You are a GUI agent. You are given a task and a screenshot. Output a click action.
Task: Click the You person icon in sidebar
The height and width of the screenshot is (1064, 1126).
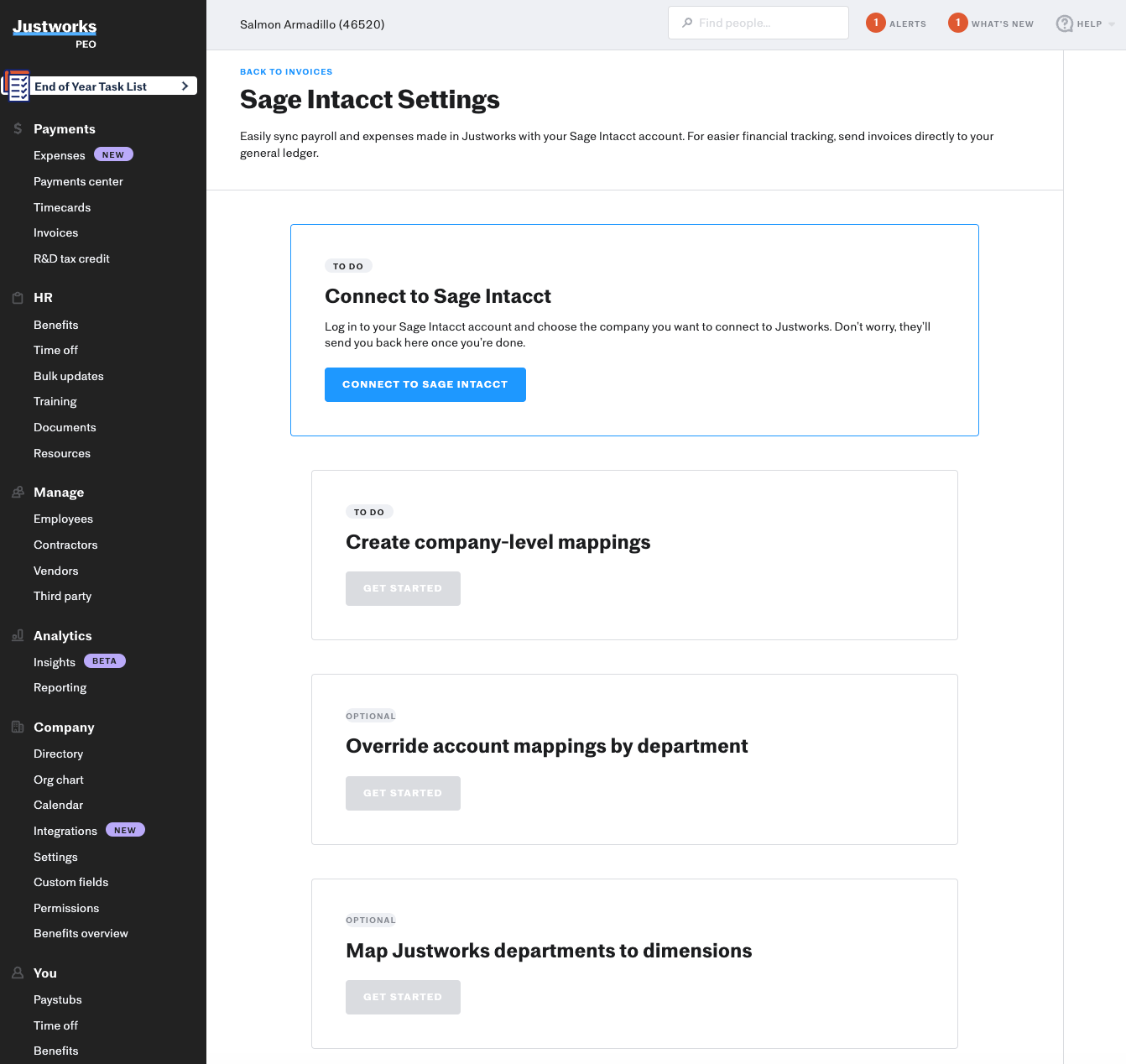pos(17,973)
